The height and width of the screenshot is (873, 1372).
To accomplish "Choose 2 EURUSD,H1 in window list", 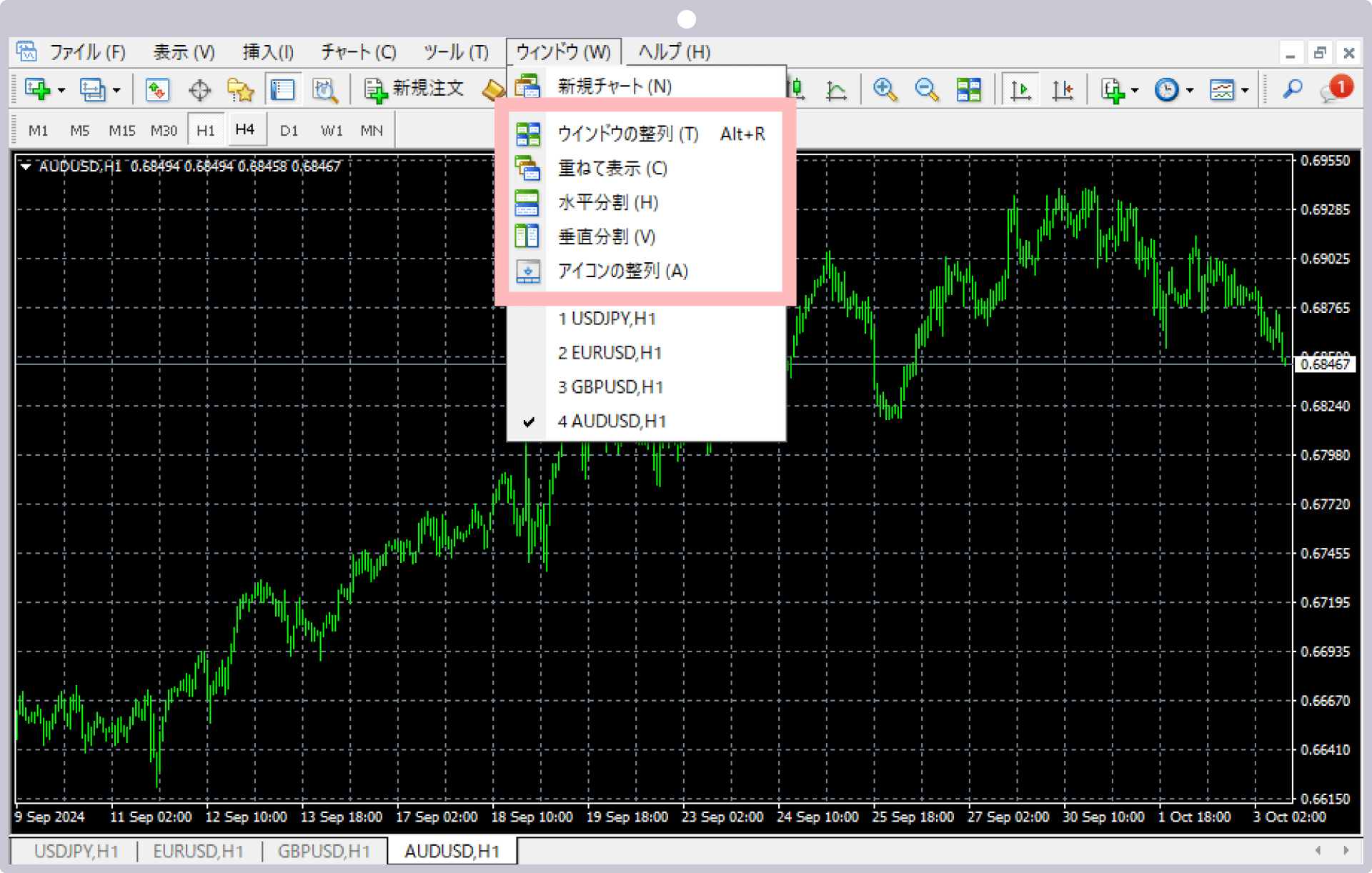I will (610, 353).
